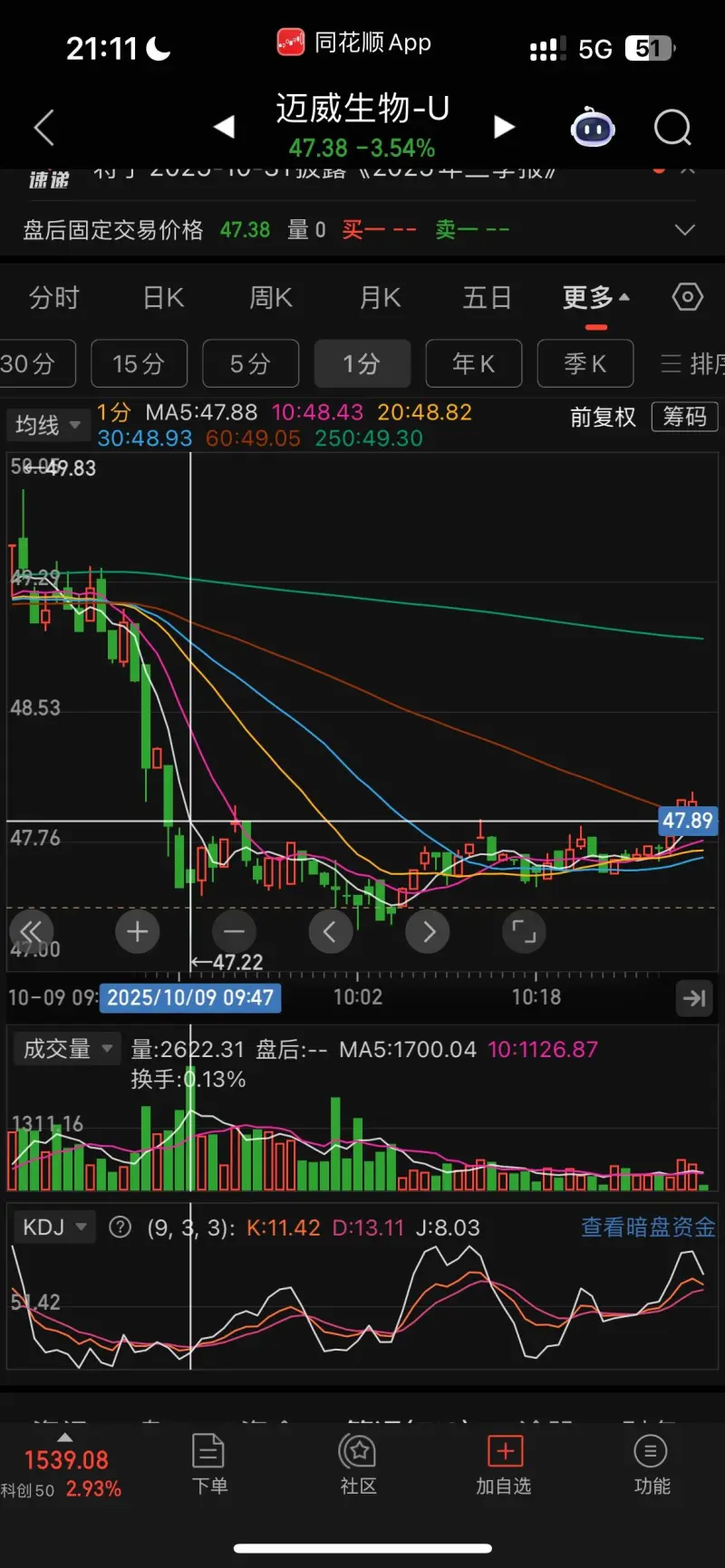This screenshot has height=1568, width=725.
Task: Select the 1分 period option
Action: coord(362,364)
